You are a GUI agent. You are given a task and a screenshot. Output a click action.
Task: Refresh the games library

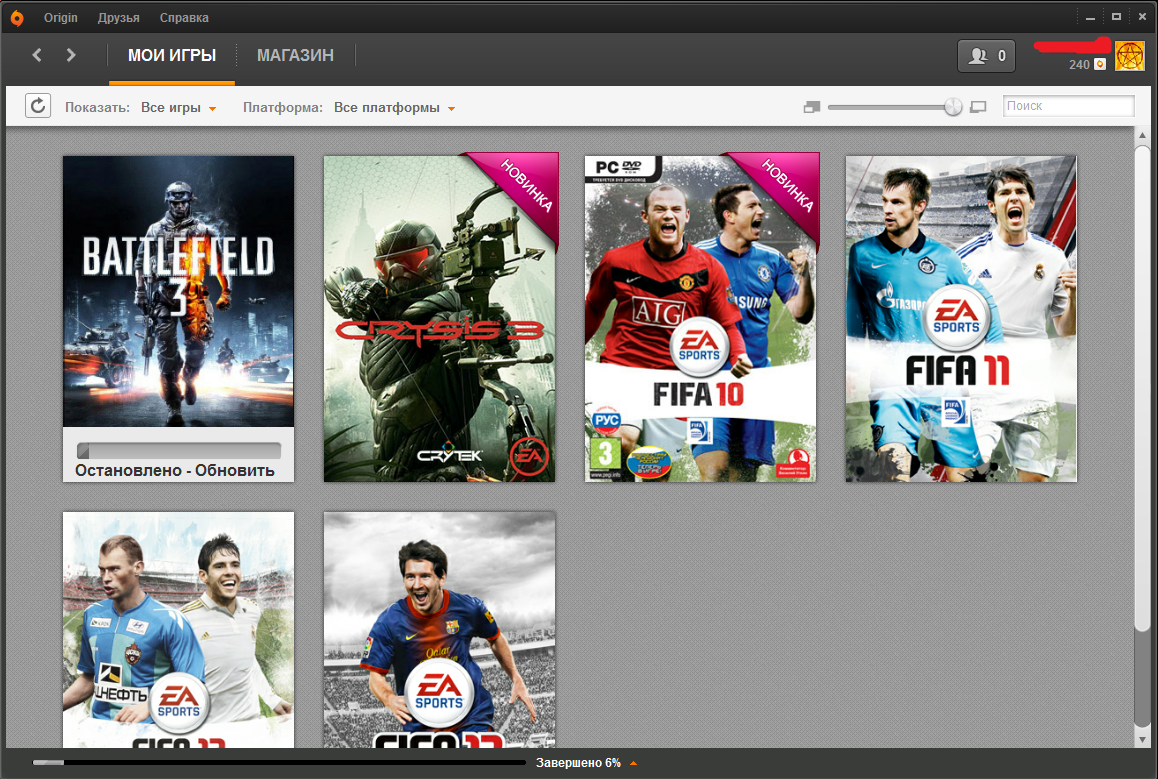pyautogui.click(x=38, y=106)
